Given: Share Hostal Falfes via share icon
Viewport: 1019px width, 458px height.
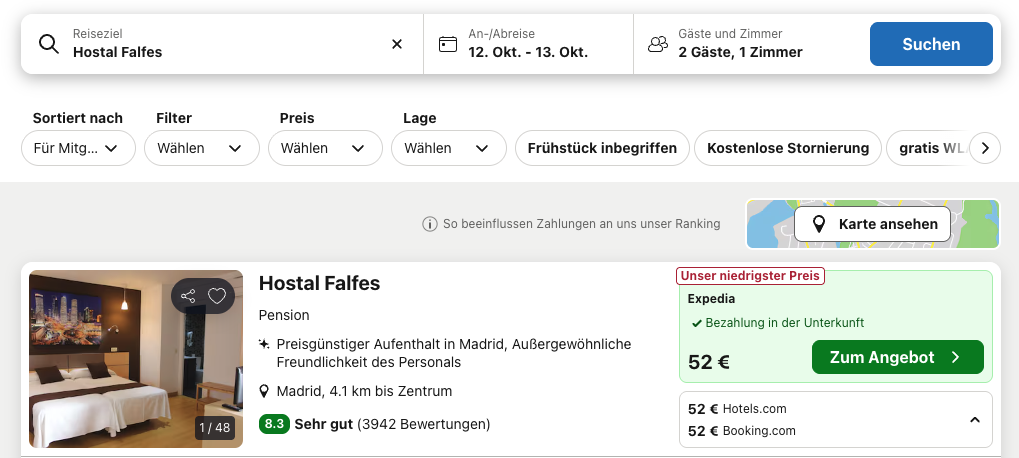Looking at the screenshot, I should (x=188, y=297).
